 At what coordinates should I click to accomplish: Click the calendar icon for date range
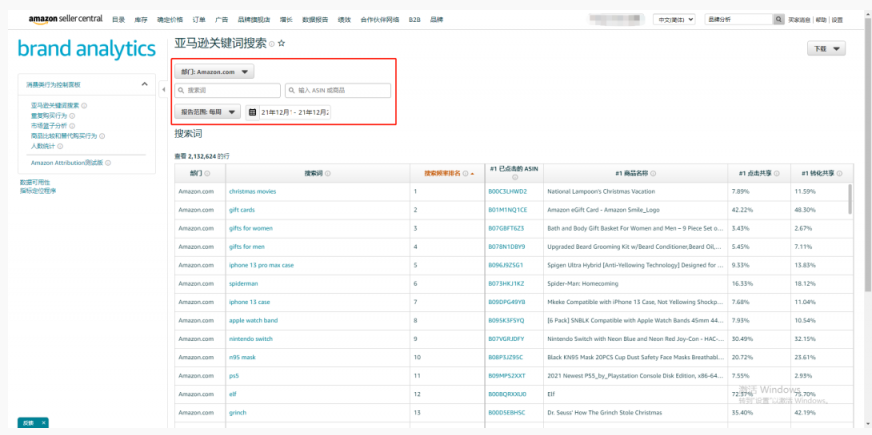[x=252, y=112]
